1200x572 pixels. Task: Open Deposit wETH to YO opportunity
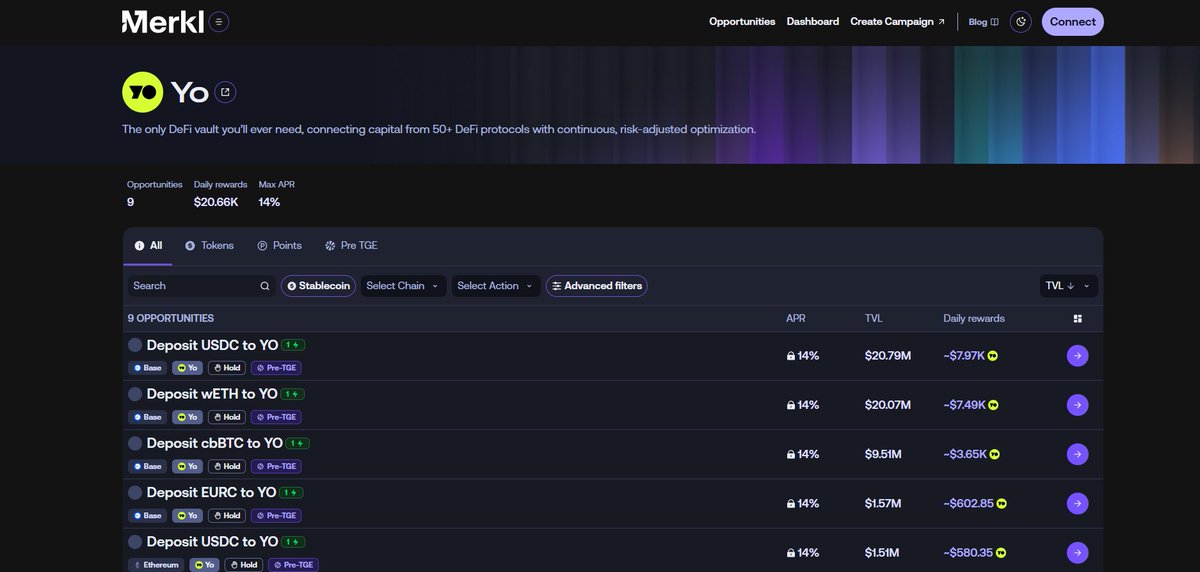tap(212, 394)
